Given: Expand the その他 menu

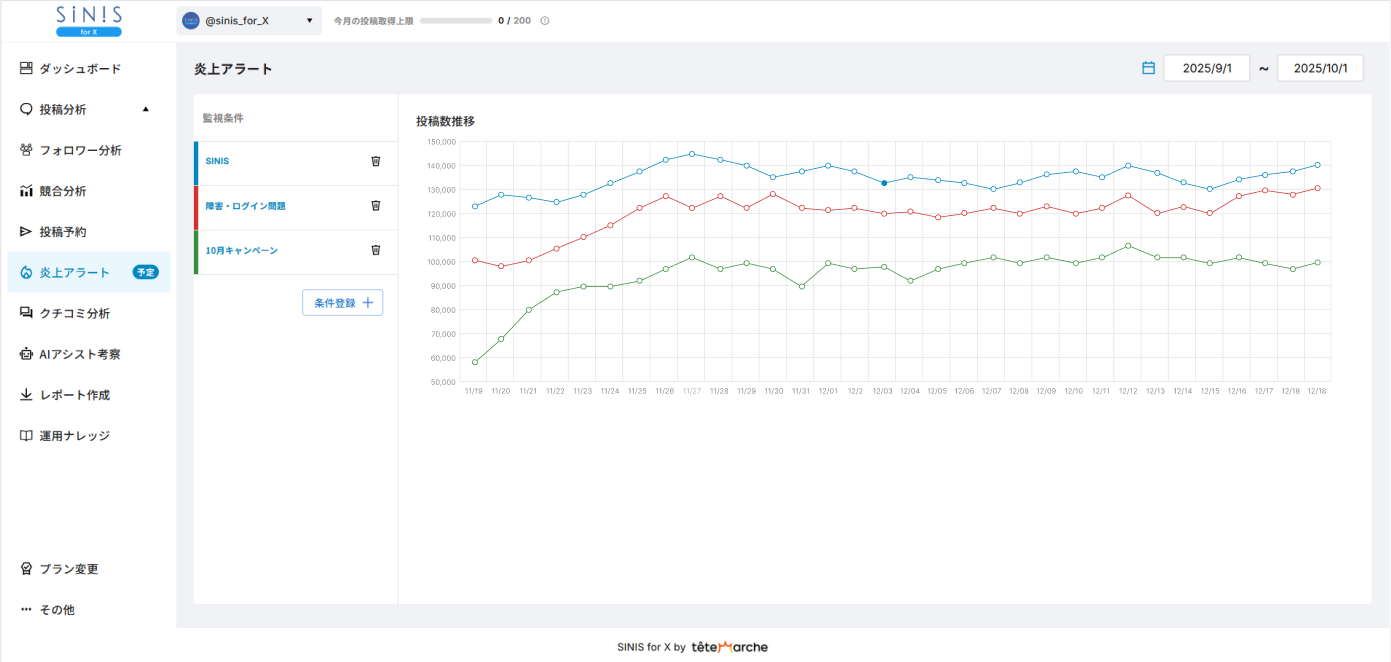Looking at the screenshot, I should (x=56, y=610).
